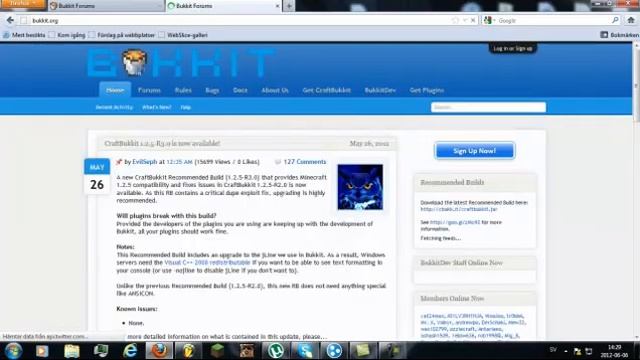Open Förslag på webbplatser bookmark
This screenshot has width=640, height=360.
[x=122, y=35]
